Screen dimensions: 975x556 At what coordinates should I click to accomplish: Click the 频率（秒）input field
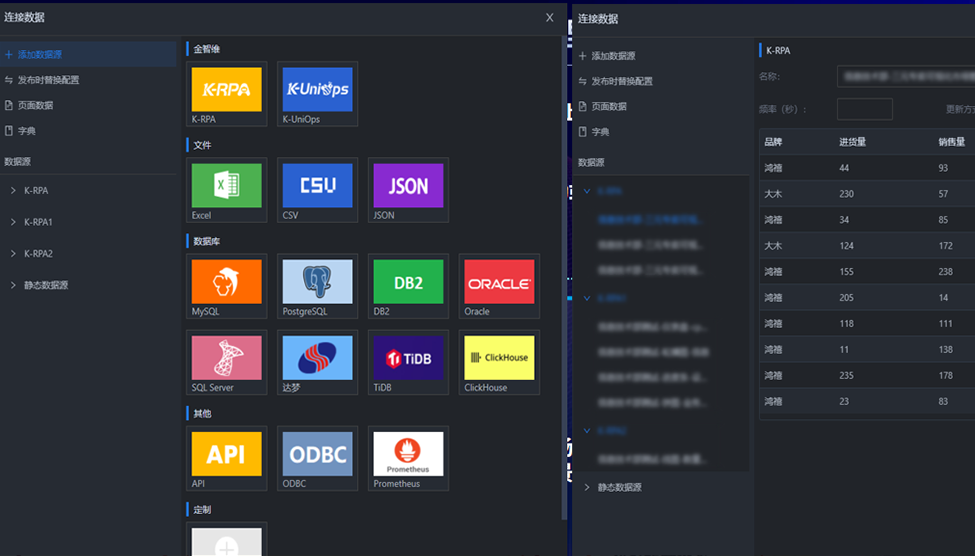864,109
